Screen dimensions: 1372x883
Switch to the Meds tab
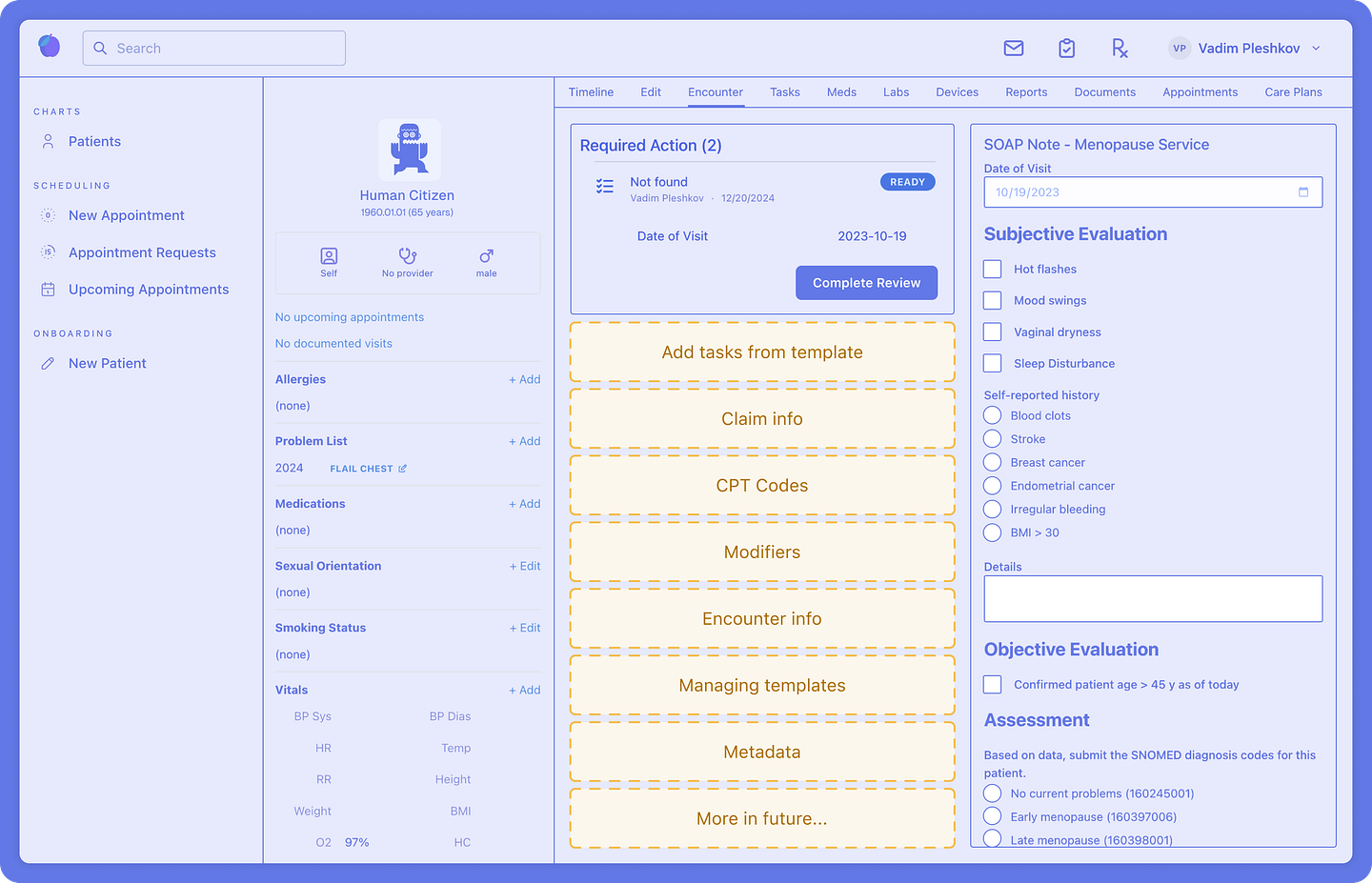coord(841,92)
